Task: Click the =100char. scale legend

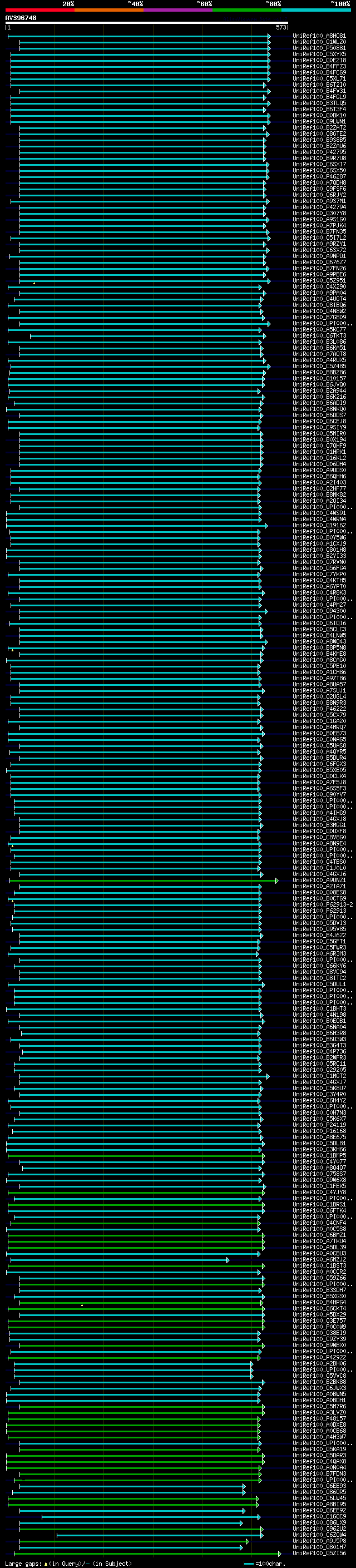Action: (x=264, y=1563)
